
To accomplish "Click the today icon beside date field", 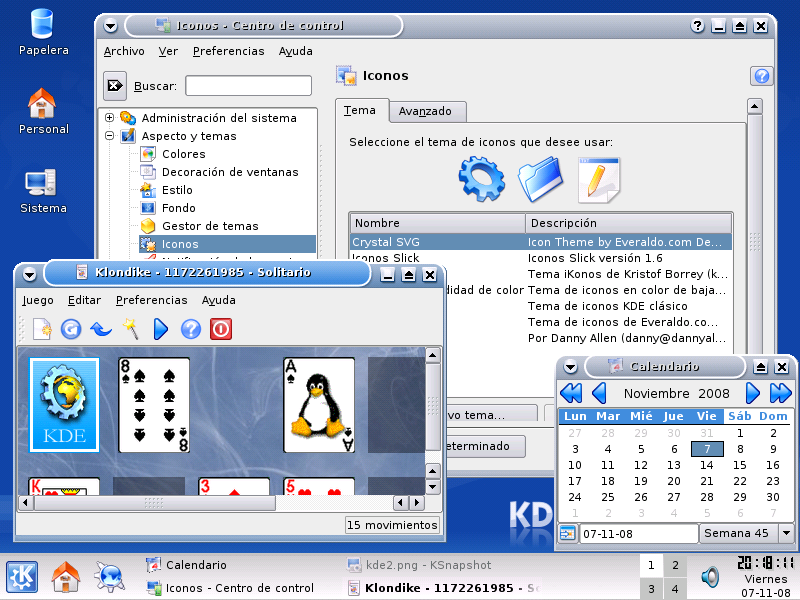I will 567,534.
